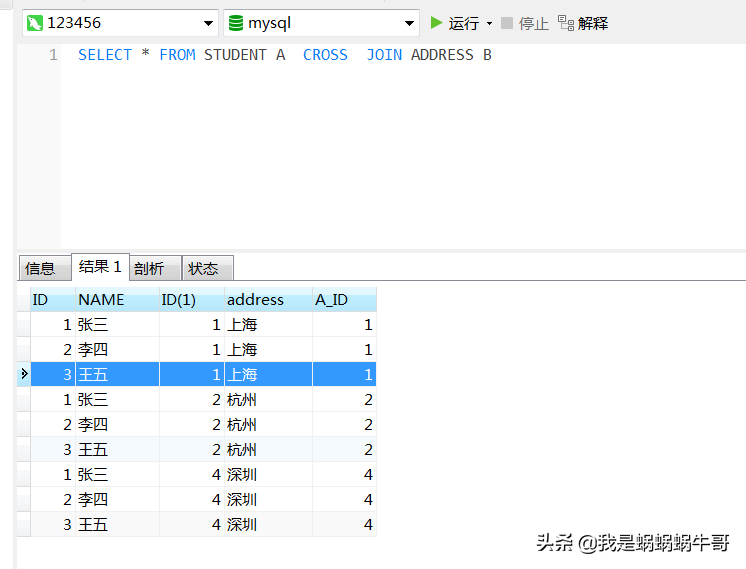Viewport: 746px width, 569px height.
Task: Select 李四 in the 杭州 row
Action: 117,424
